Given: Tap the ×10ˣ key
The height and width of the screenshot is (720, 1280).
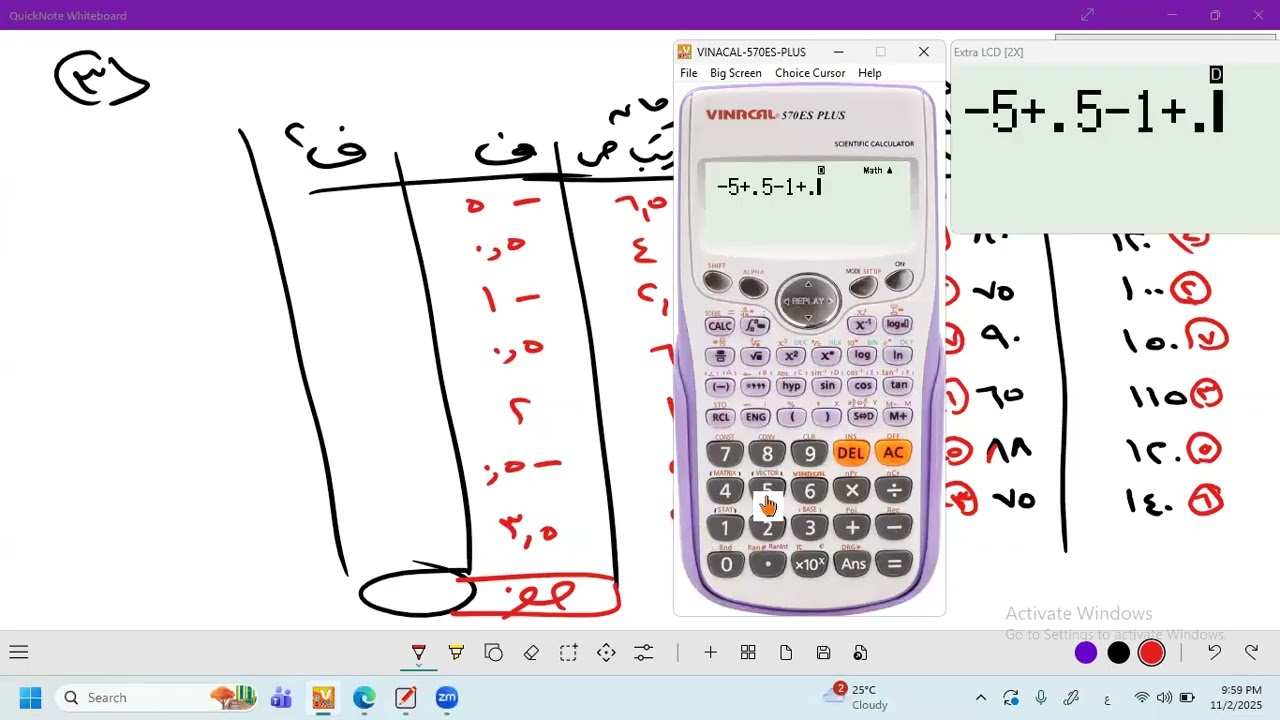Looking at the screenshot, I should point(810,565).
